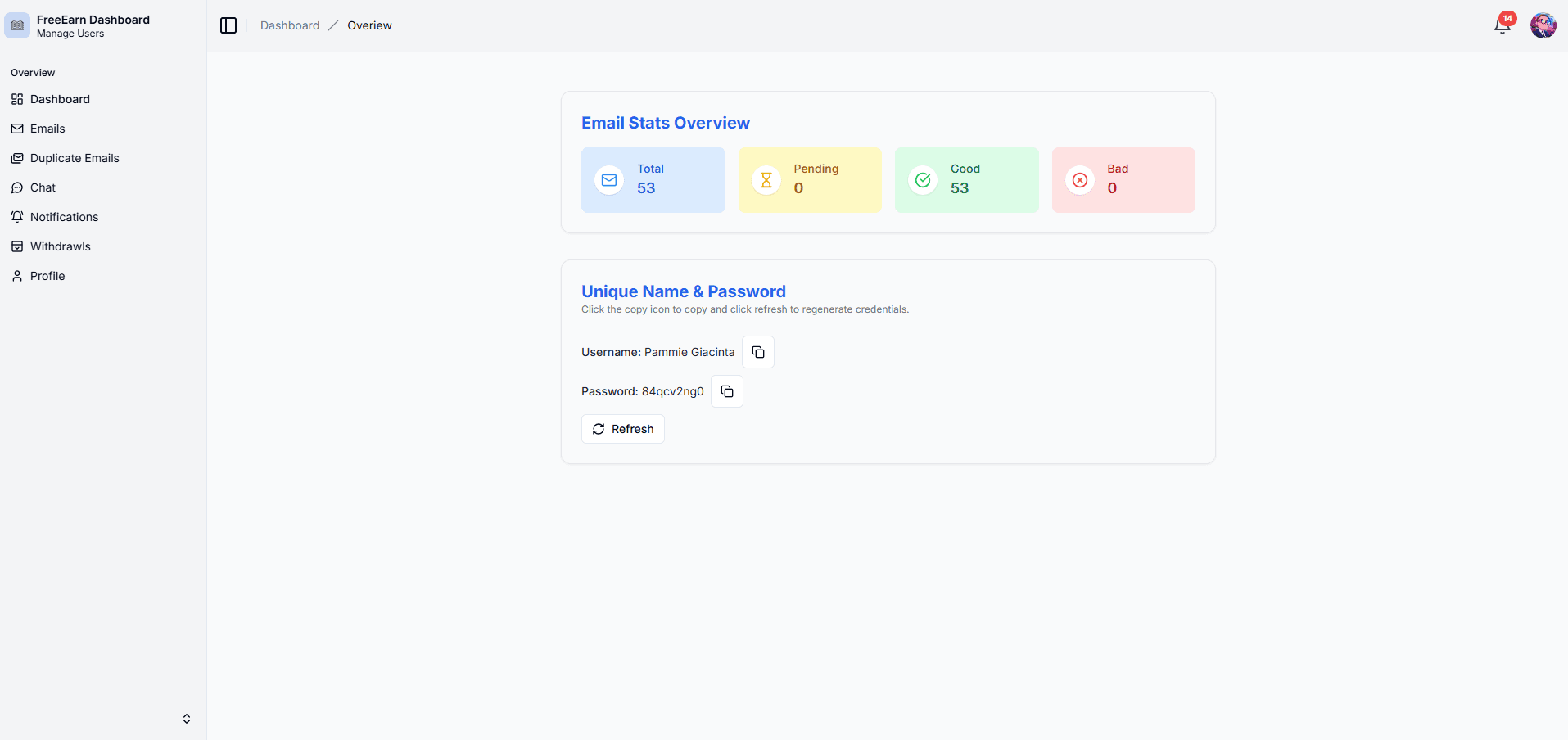Open the notifications bell icon
1568x740 pixels.
coord(1502,26)
